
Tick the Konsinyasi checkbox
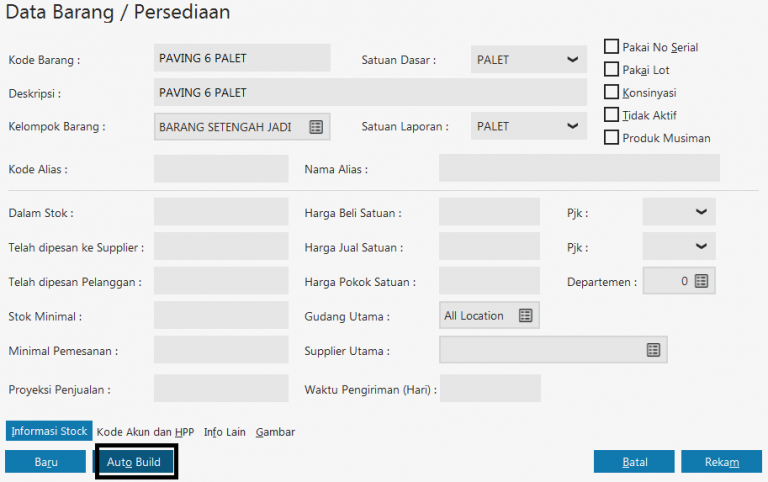pyautogui.click(x=611, y=92)
